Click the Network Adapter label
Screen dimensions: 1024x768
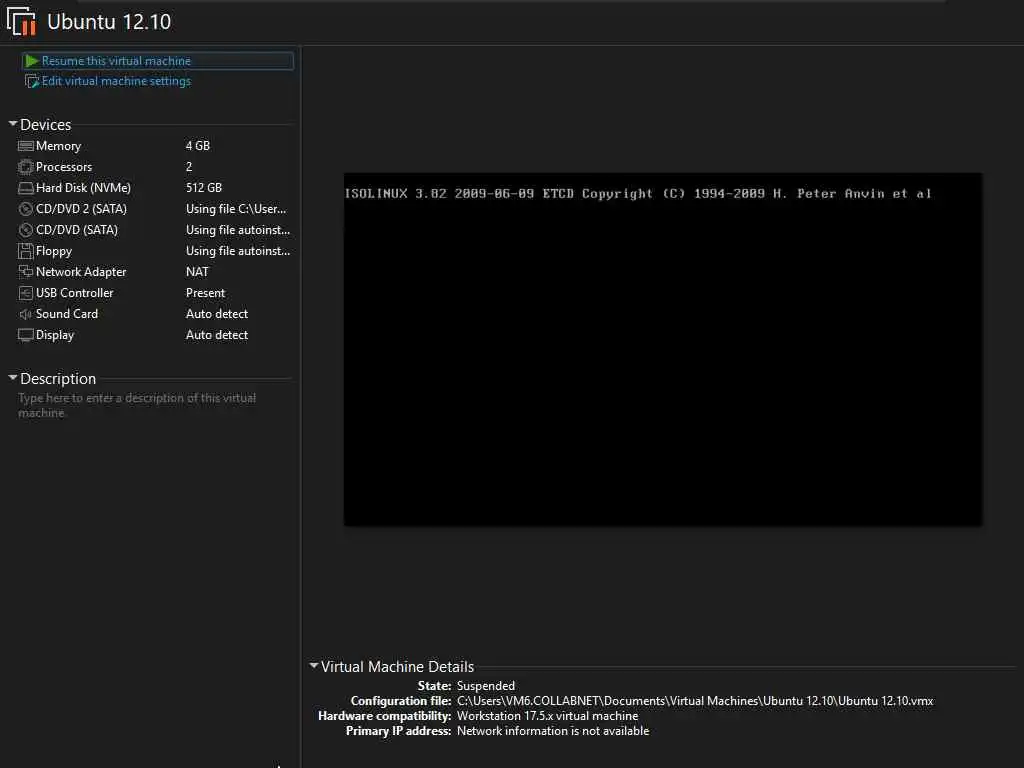pos(81,272)
